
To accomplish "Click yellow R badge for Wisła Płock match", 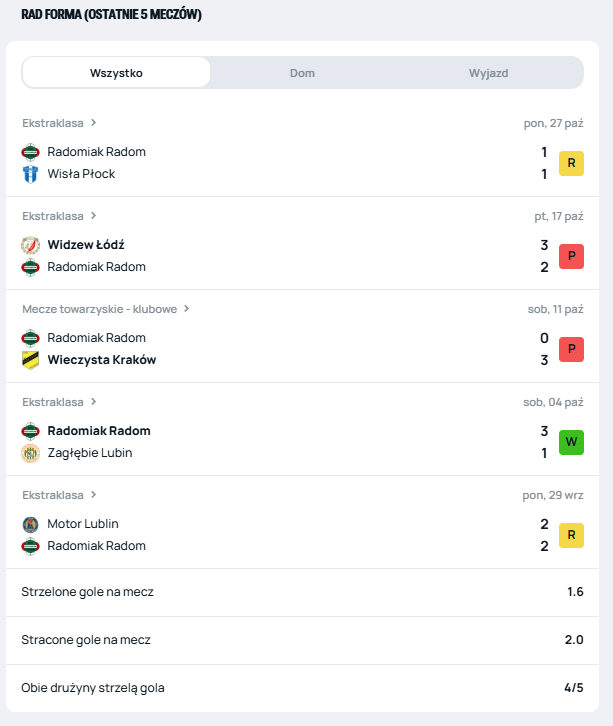I will [571, 163].
